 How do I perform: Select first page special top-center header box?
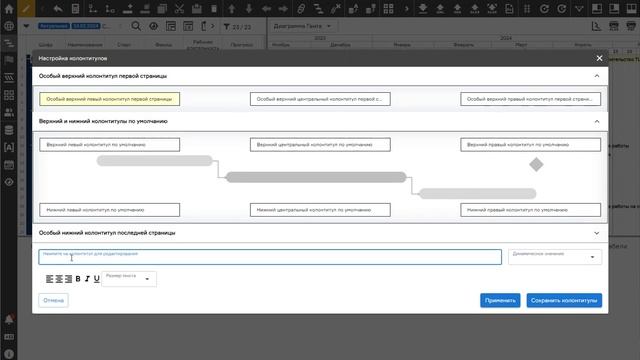[x=320, y=99]
